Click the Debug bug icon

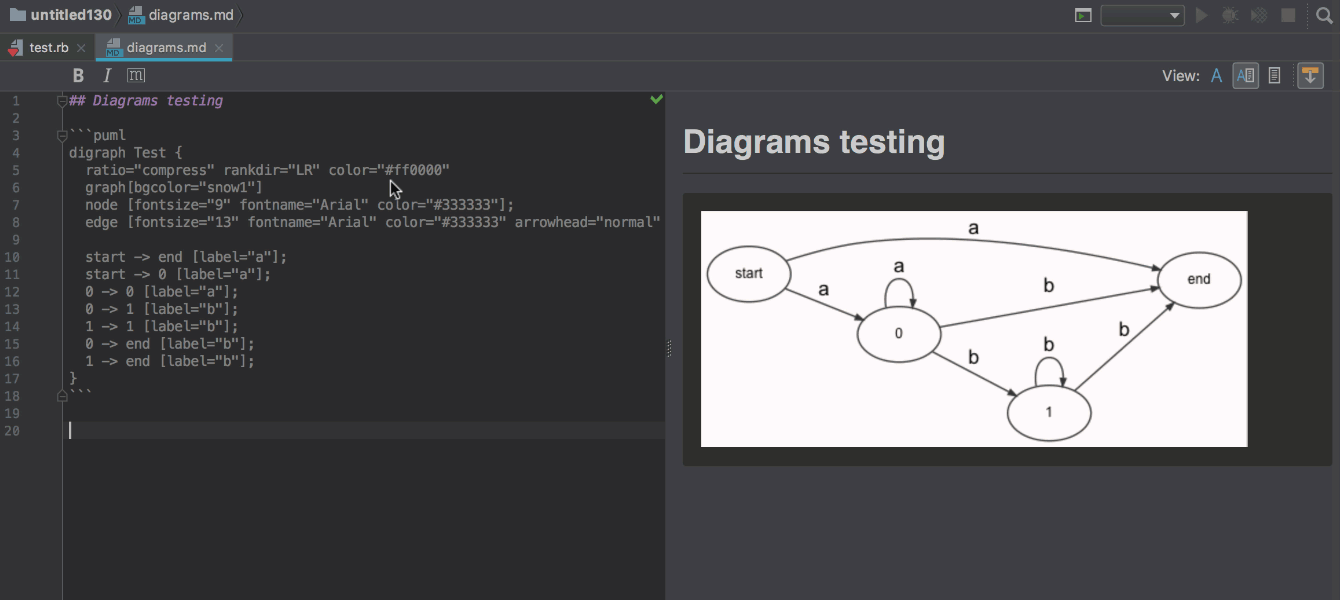coord(1230,15)
